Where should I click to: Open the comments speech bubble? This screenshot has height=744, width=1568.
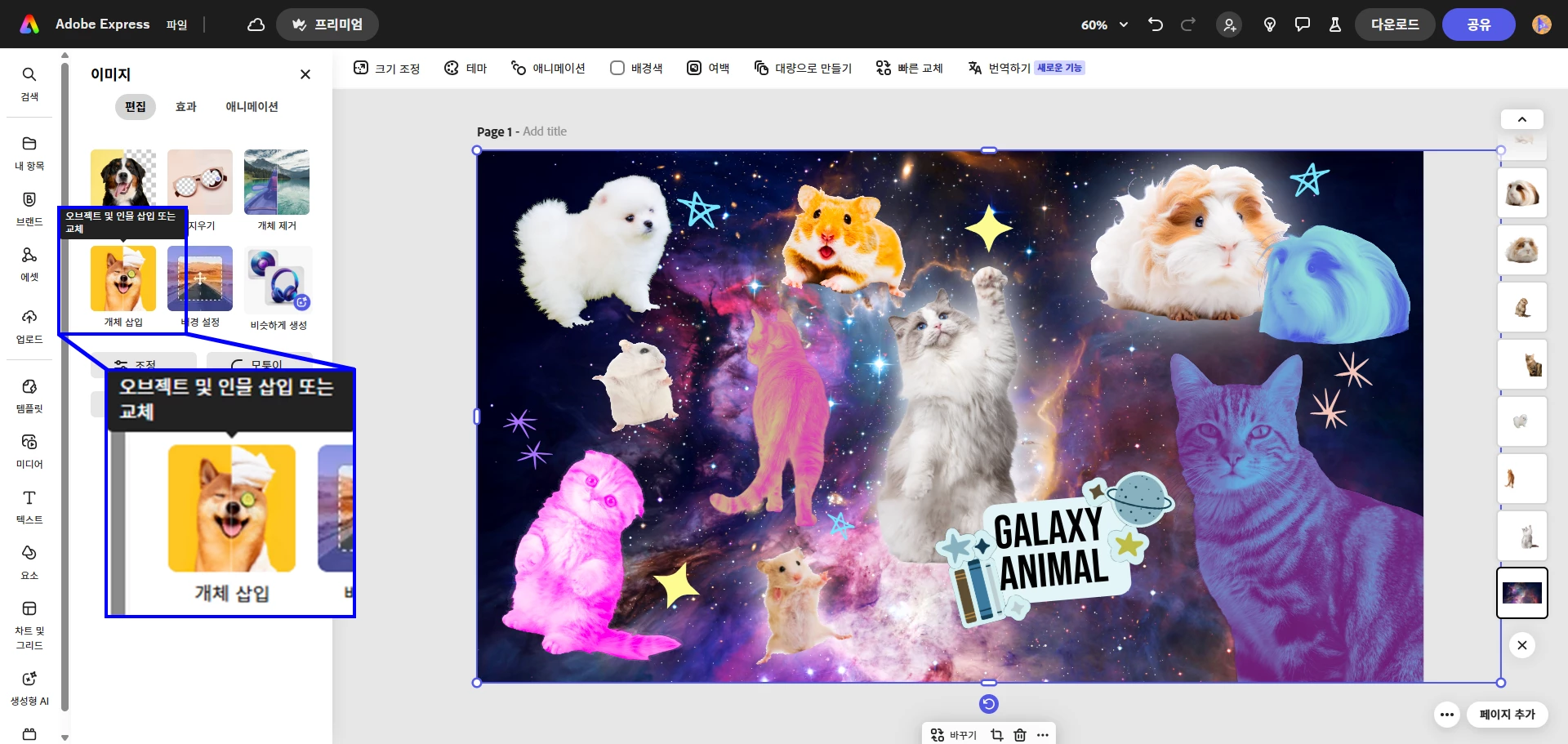(1303, 25)
